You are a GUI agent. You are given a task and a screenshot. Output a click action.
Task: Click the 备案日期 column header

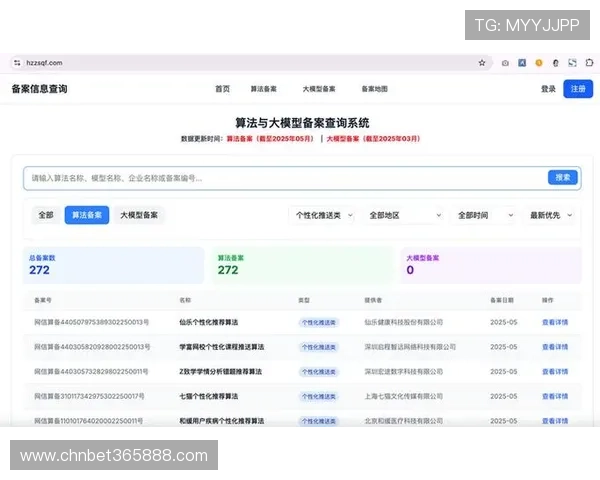pos(502,300)
